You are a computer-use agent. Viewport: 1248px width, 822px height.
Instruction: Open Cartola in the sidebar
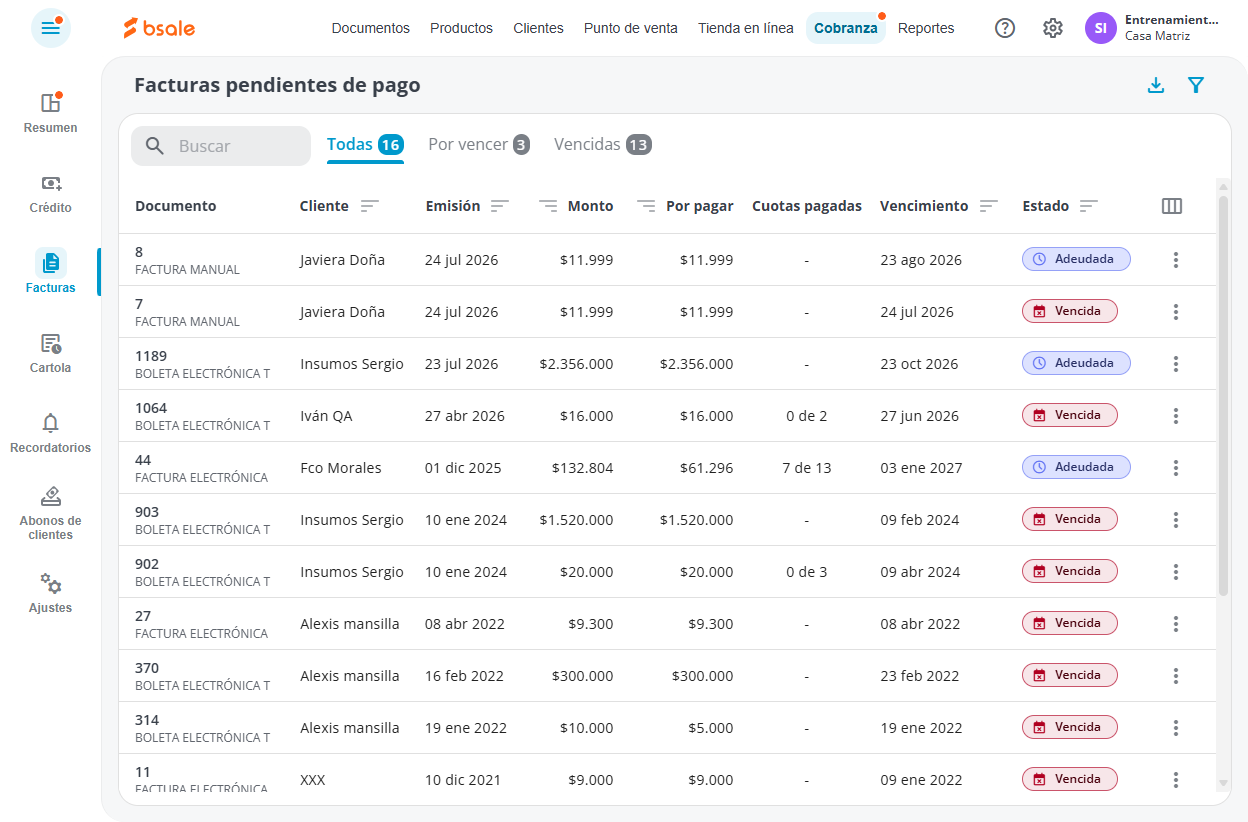pyautogui.click(x=51, y=353)
